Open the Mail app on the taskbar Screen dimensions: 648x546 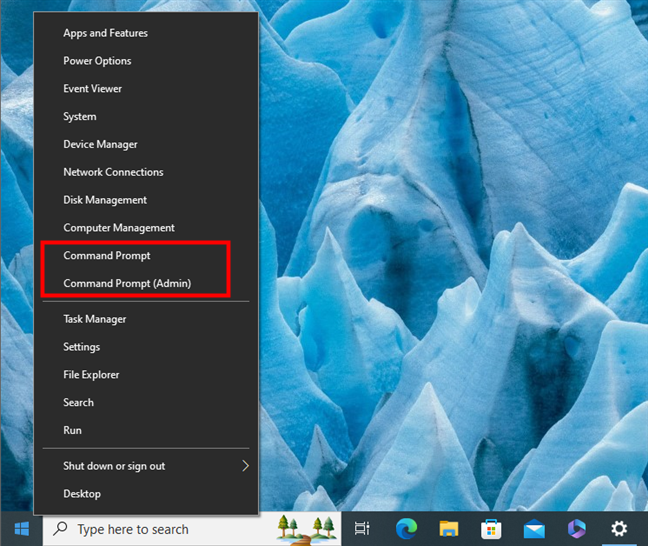534,529
